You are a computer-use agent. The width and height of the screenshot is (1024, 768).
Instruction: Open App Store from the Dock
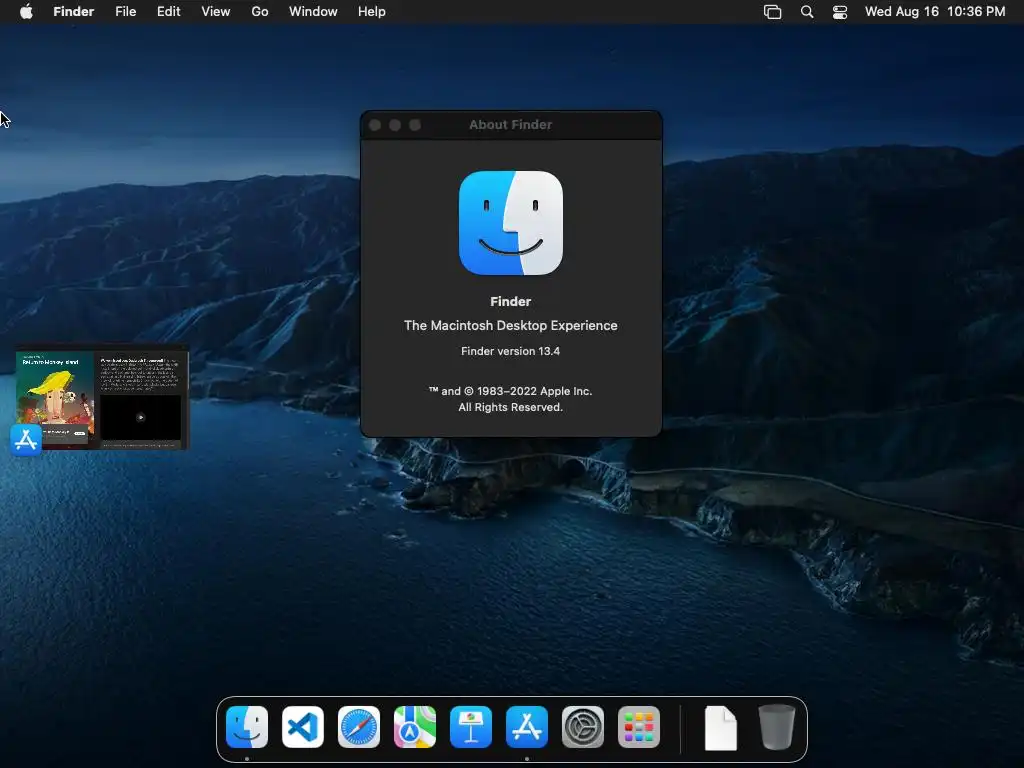pyautogui.click(x=527, y=727)
